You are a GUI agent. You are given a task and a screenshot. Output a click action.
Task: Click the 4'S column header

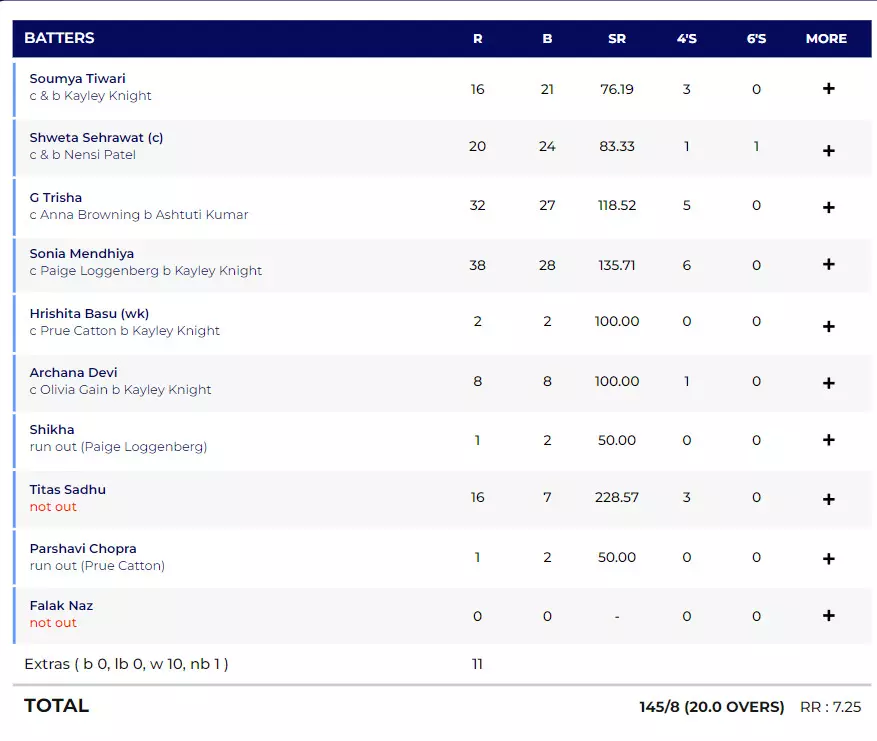[x=687, y=39]
